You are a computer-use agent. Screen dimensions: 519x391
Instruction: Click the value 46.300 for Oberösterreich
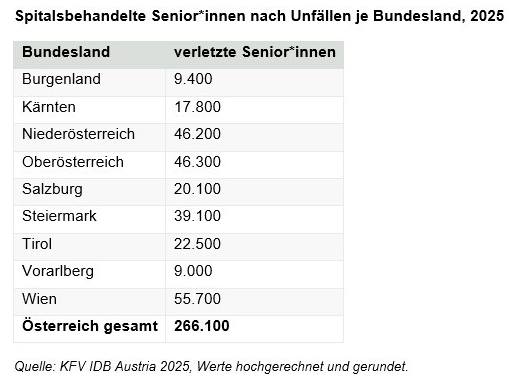point(197,162)
